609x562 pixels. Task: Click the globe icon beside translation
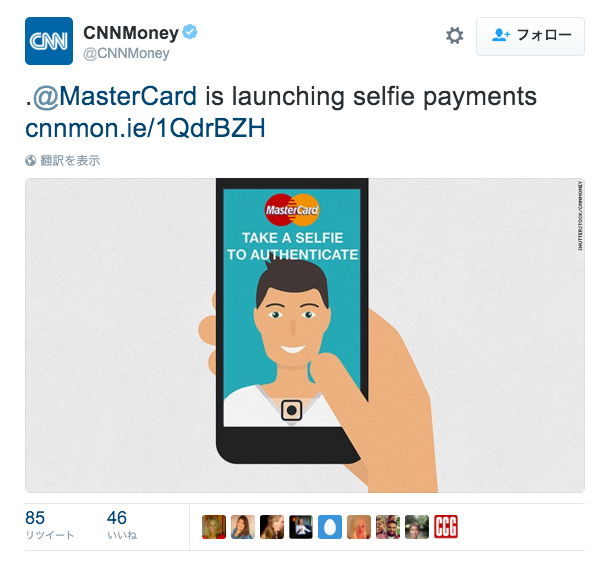pos(30,160)
